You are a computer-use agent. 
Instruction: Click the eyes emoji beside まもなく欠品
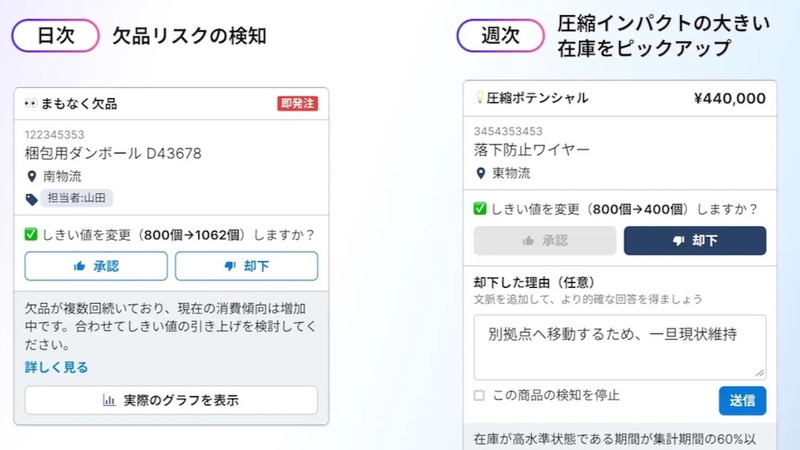point(31,104)
